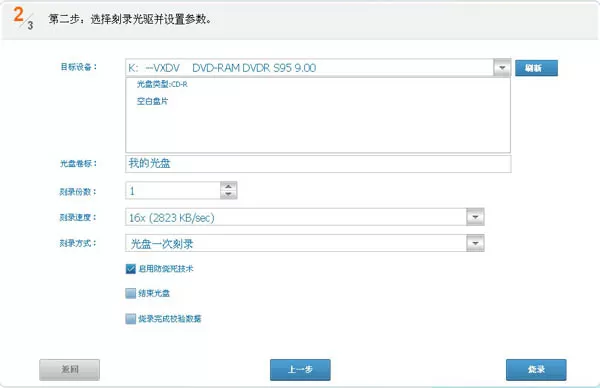This screenshot has height=388, width=600.
Task: Click the second-step heading text
Action: [130, 19]
